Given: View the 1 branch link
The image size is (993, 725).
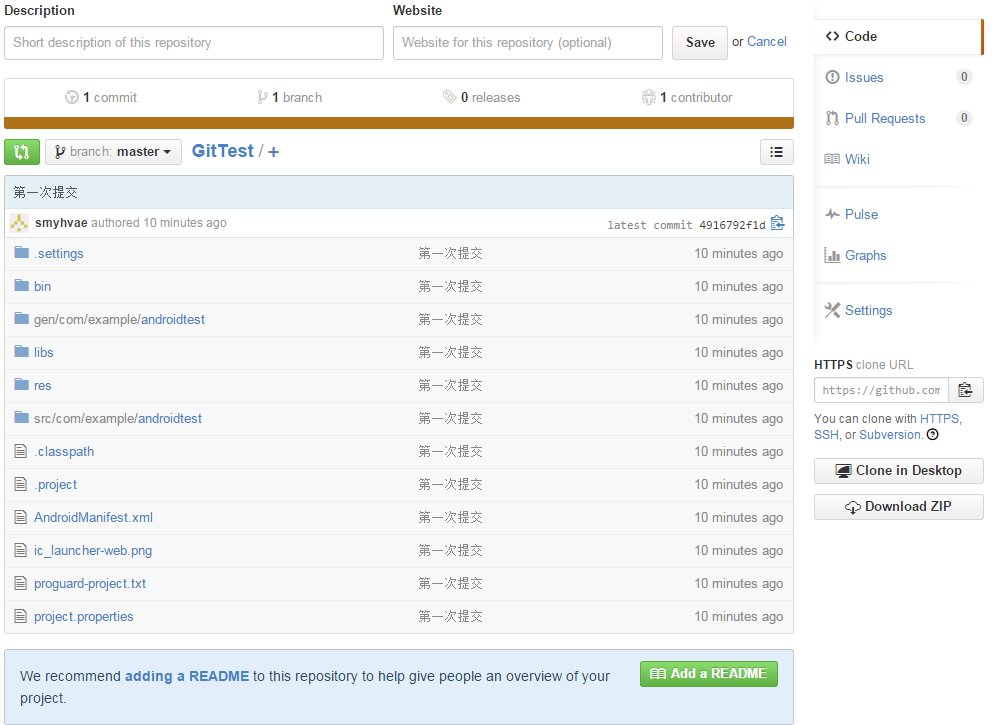Looking at the screenshot, I should click(289, 98).
